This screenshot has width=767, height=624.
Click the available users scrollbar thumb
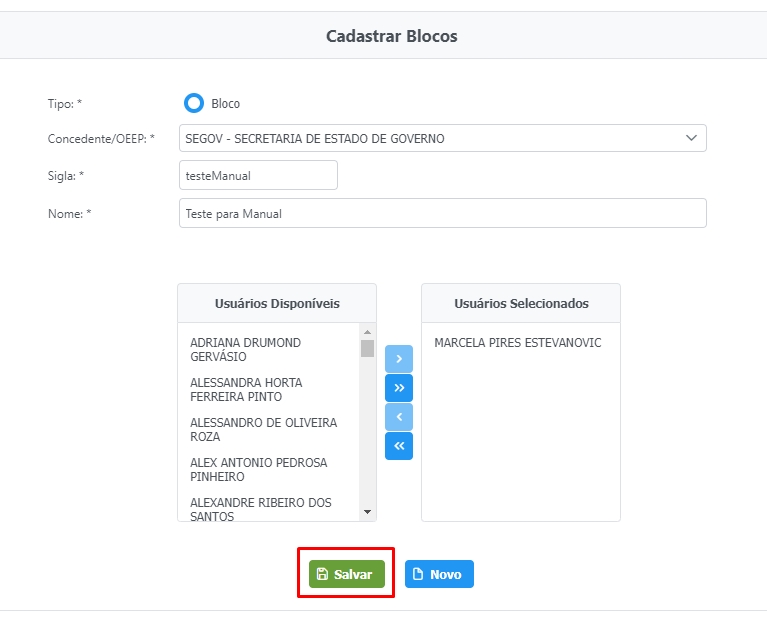coord(367,349)
